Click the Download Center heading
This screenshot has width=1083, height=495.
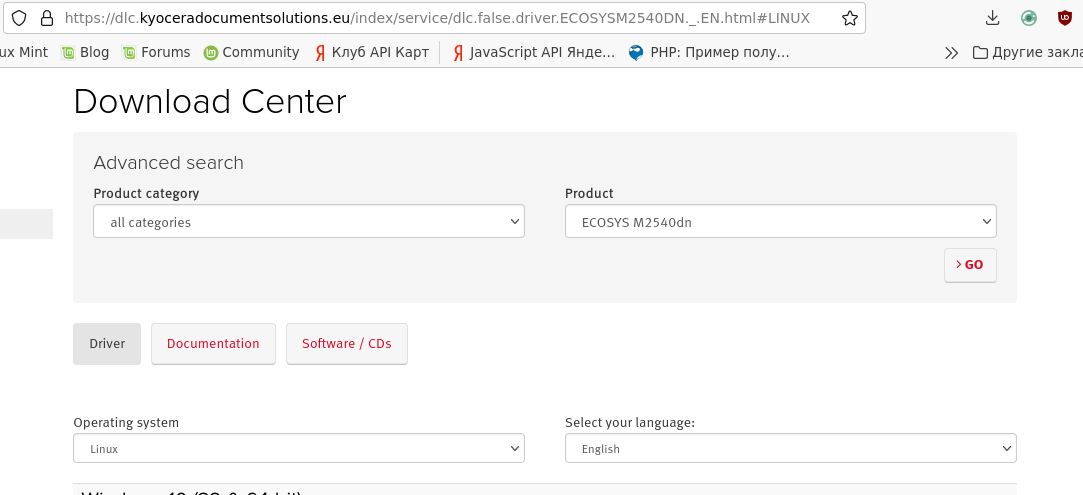tap(210, 101)
